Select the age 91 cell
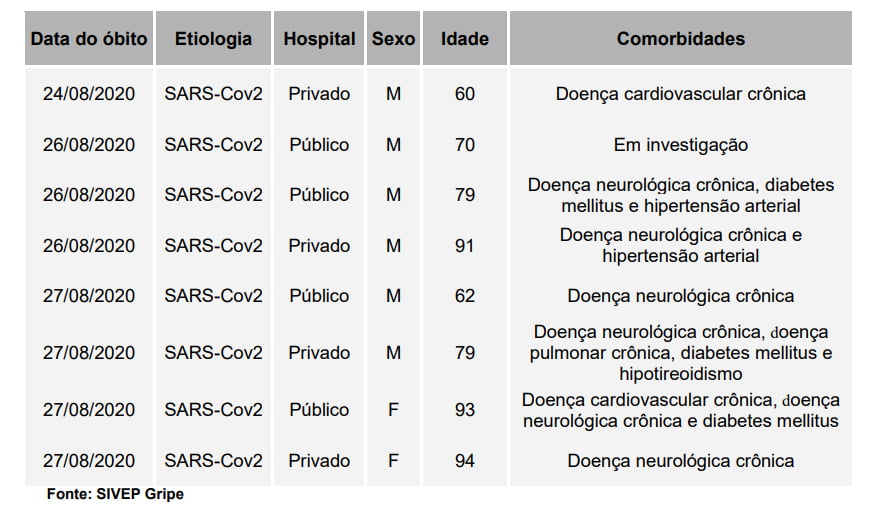 pos(465,246)
